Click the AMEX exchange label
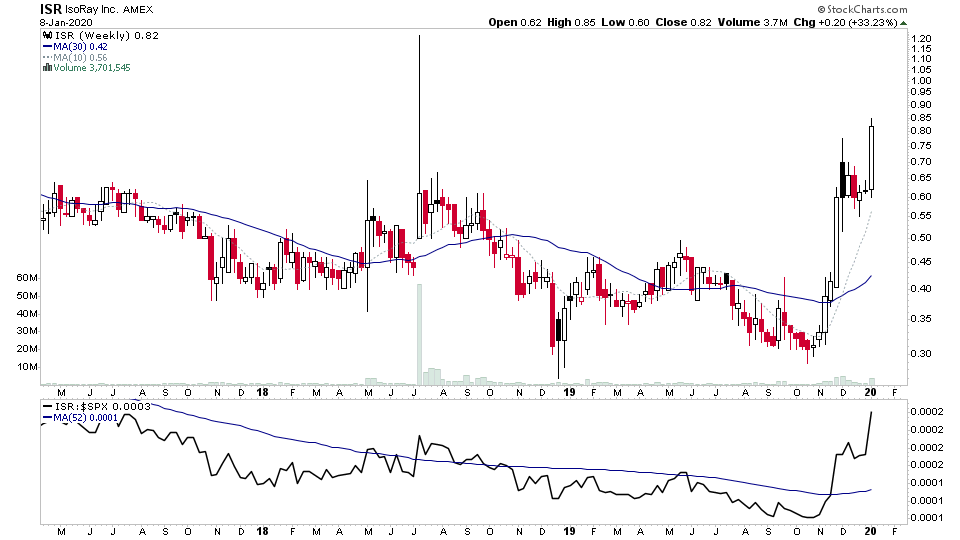 click(x=138, y=10)
